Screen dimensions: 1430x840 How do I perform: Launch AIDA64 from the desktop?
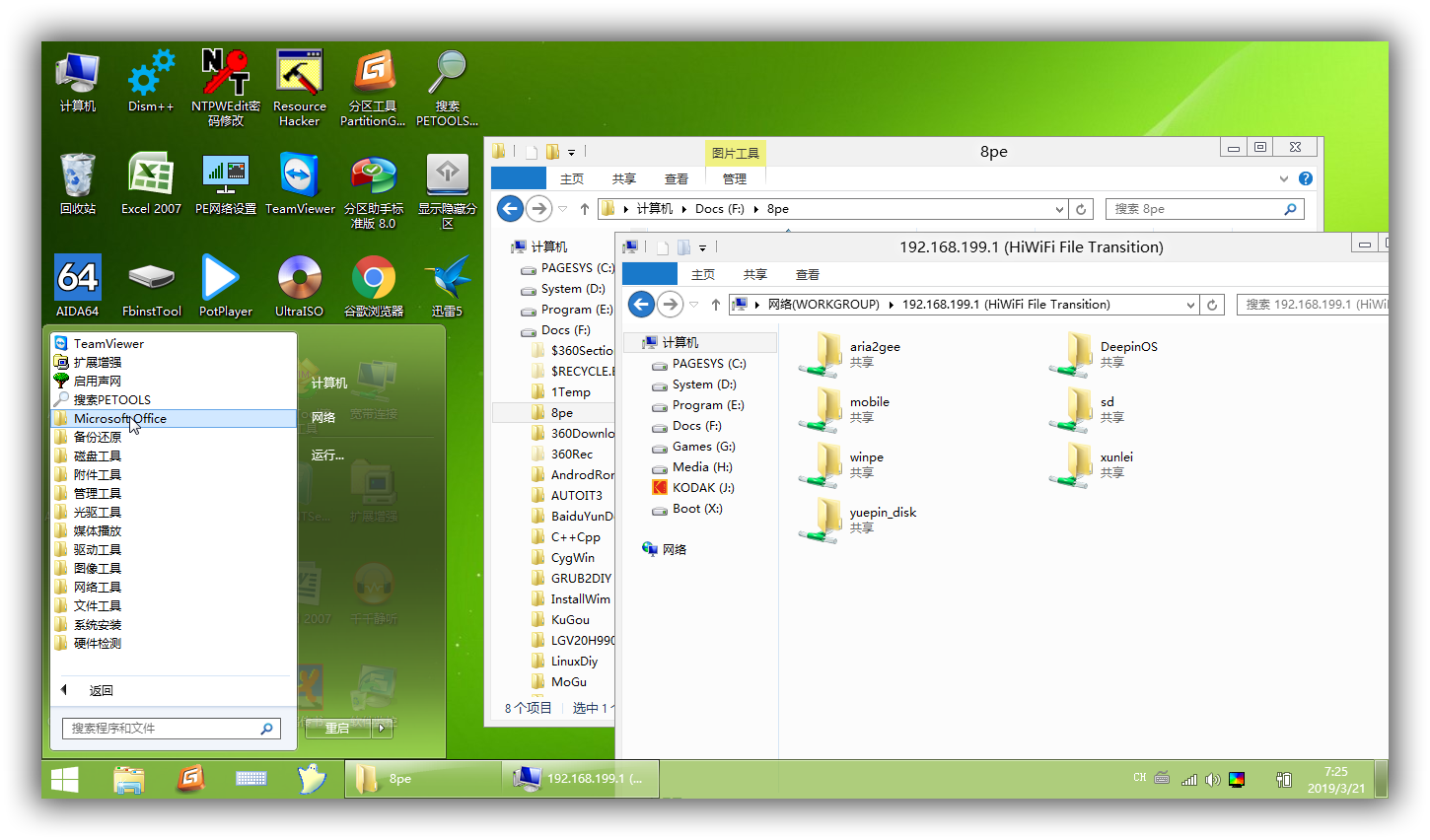pyautogui.click(x=77, y=286)
